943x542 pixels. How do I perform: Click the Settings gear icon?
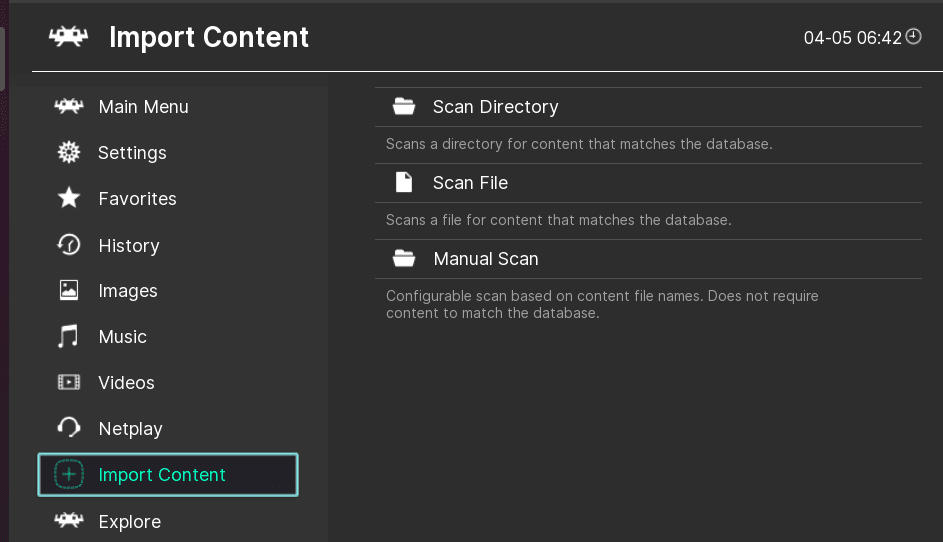click(x=69, y=152)
